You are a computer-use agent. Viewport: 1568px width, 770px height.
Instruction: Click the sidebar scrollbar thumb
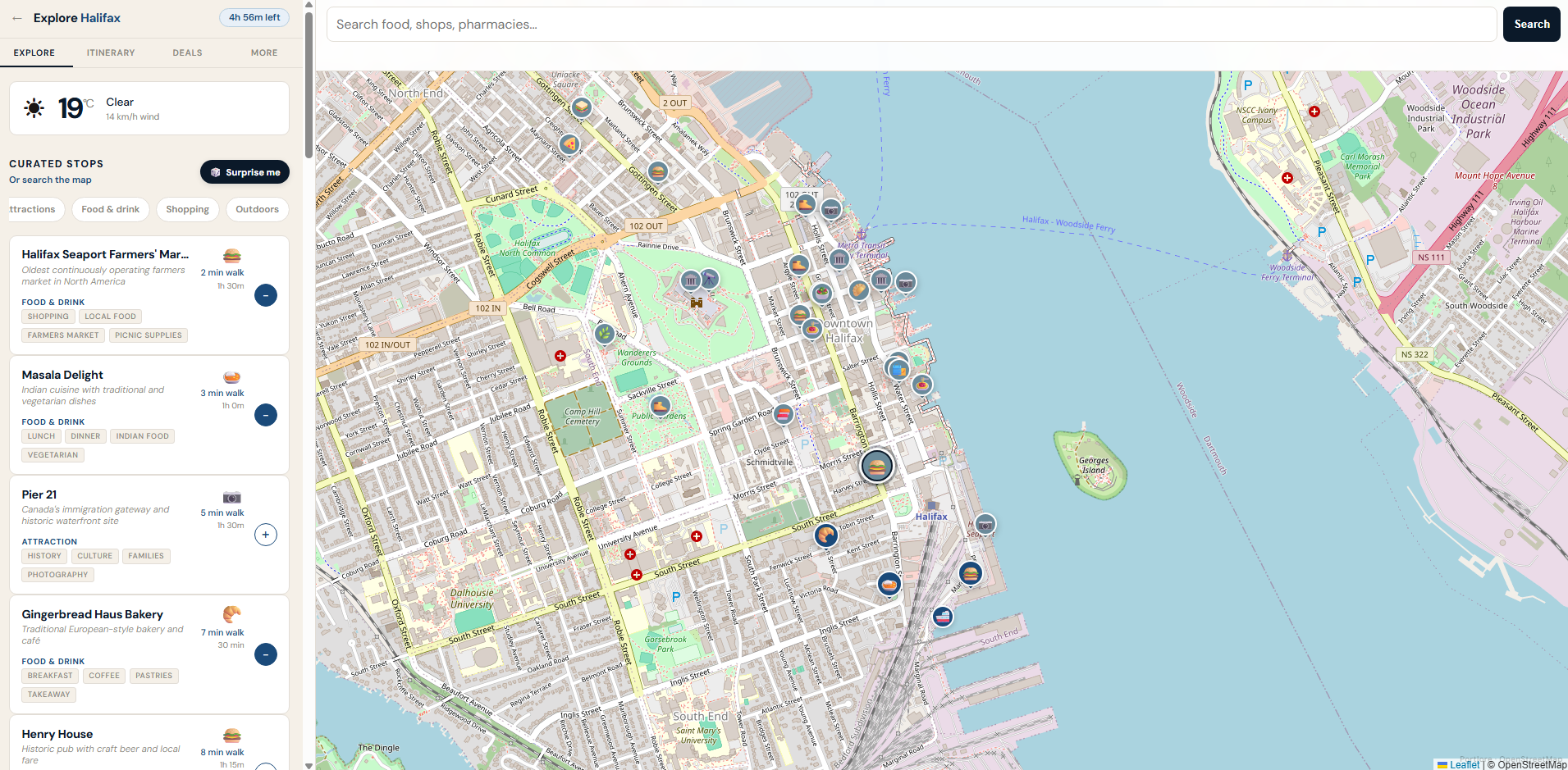309,84
